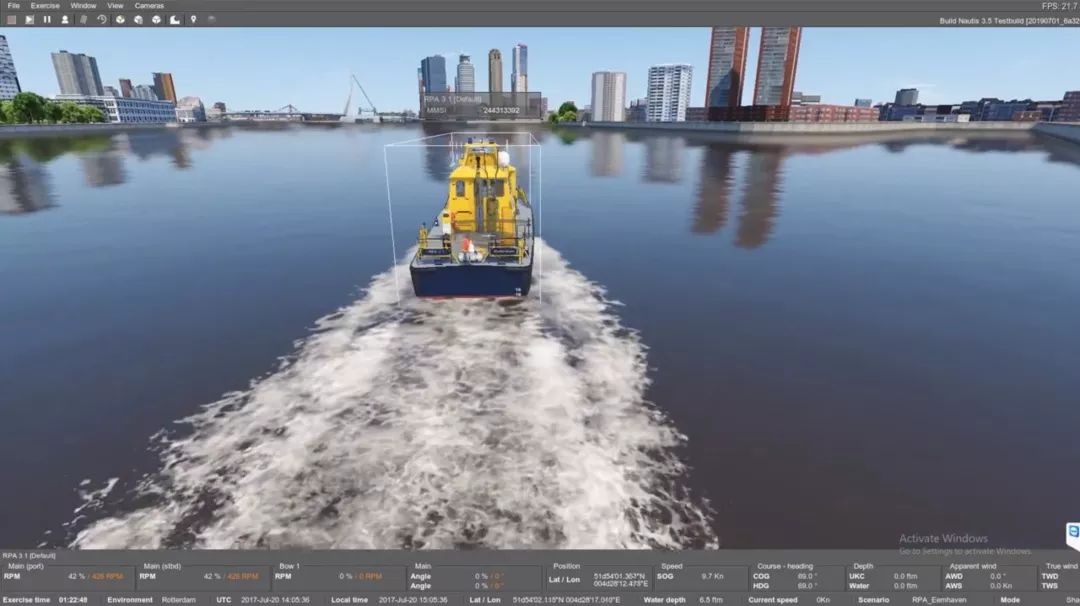Viewport: 1080px width, 606px height.
Task: Click the FPS counter at top right
Action: pos(1060,6)
